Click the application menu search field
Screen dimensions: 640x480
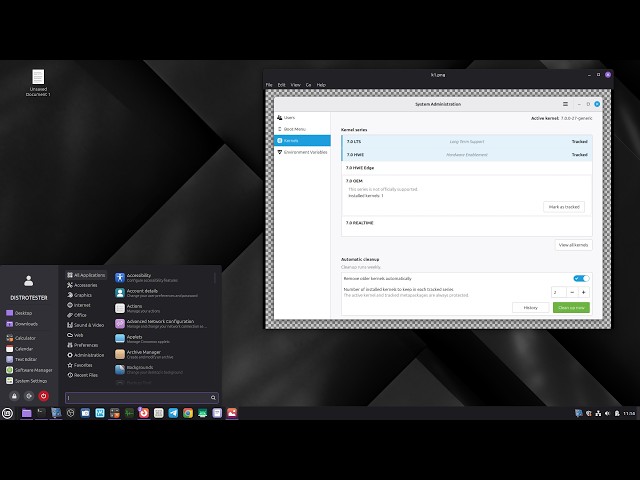[x=142, y=398]
